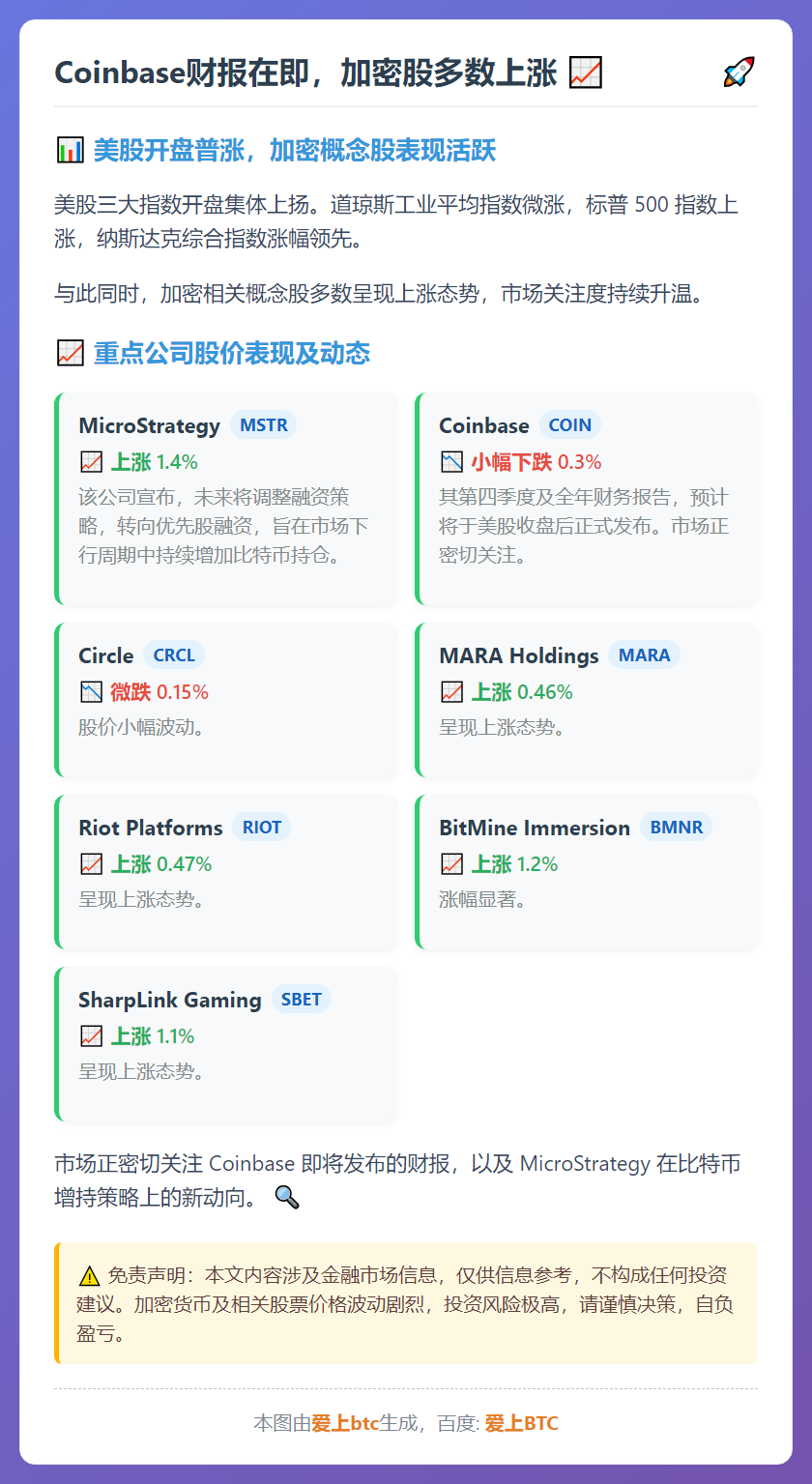
Task: Click the rising chart icon in BitMine Immersion card
Action: 451,864
